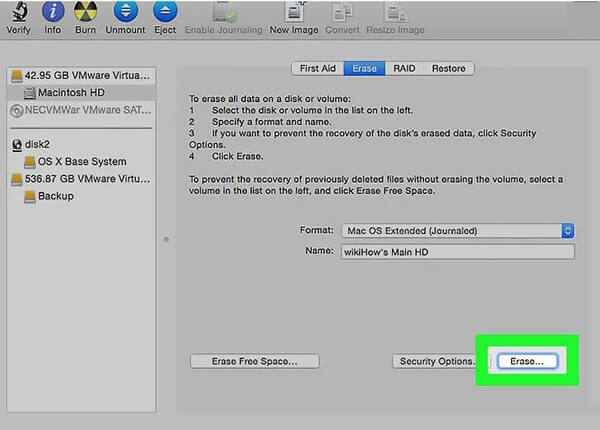
Task: Select OS X Base System volume
Action: coord(82,161)
